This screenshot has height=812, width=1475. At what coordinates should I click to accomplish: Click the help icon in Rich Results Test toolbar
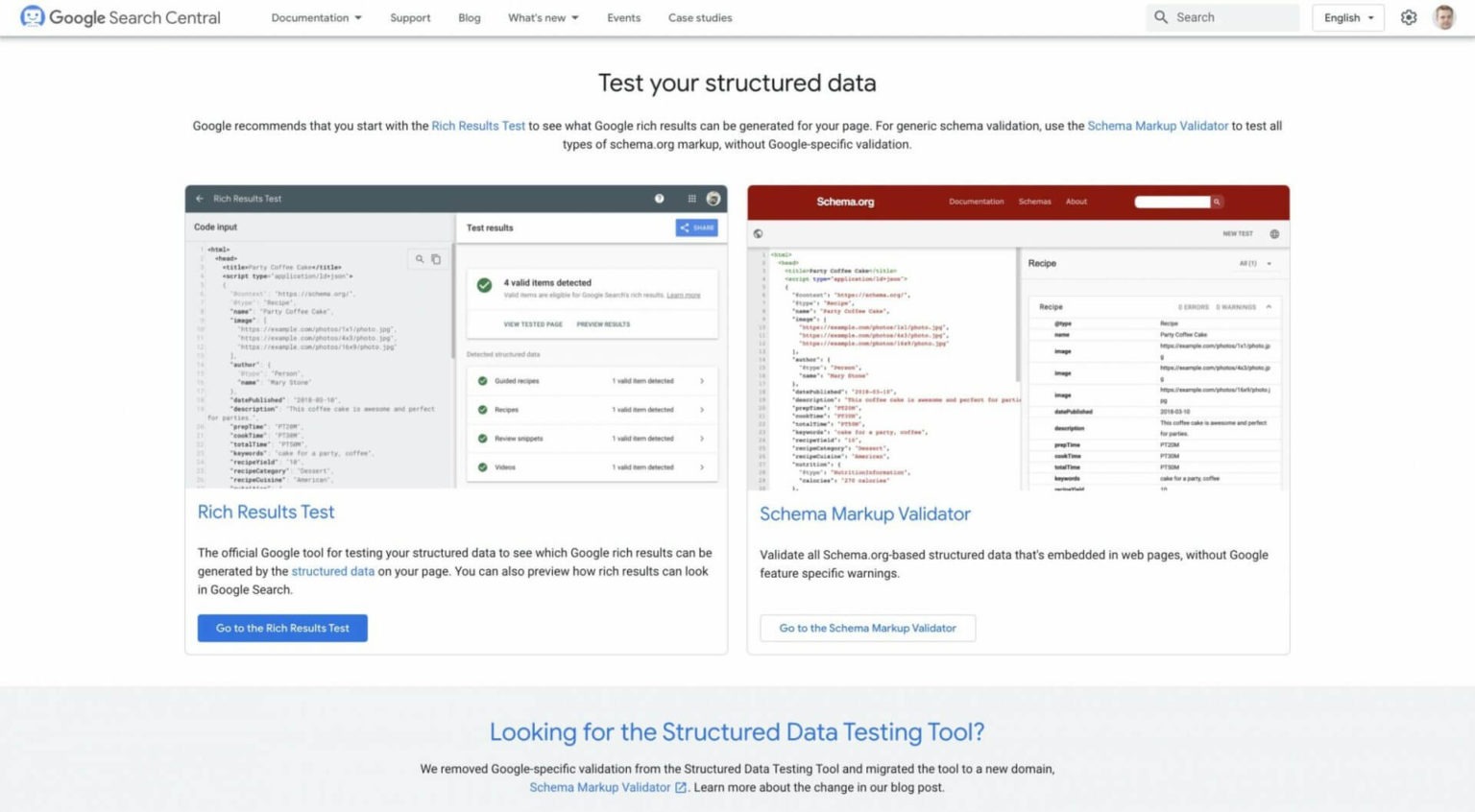659,198
